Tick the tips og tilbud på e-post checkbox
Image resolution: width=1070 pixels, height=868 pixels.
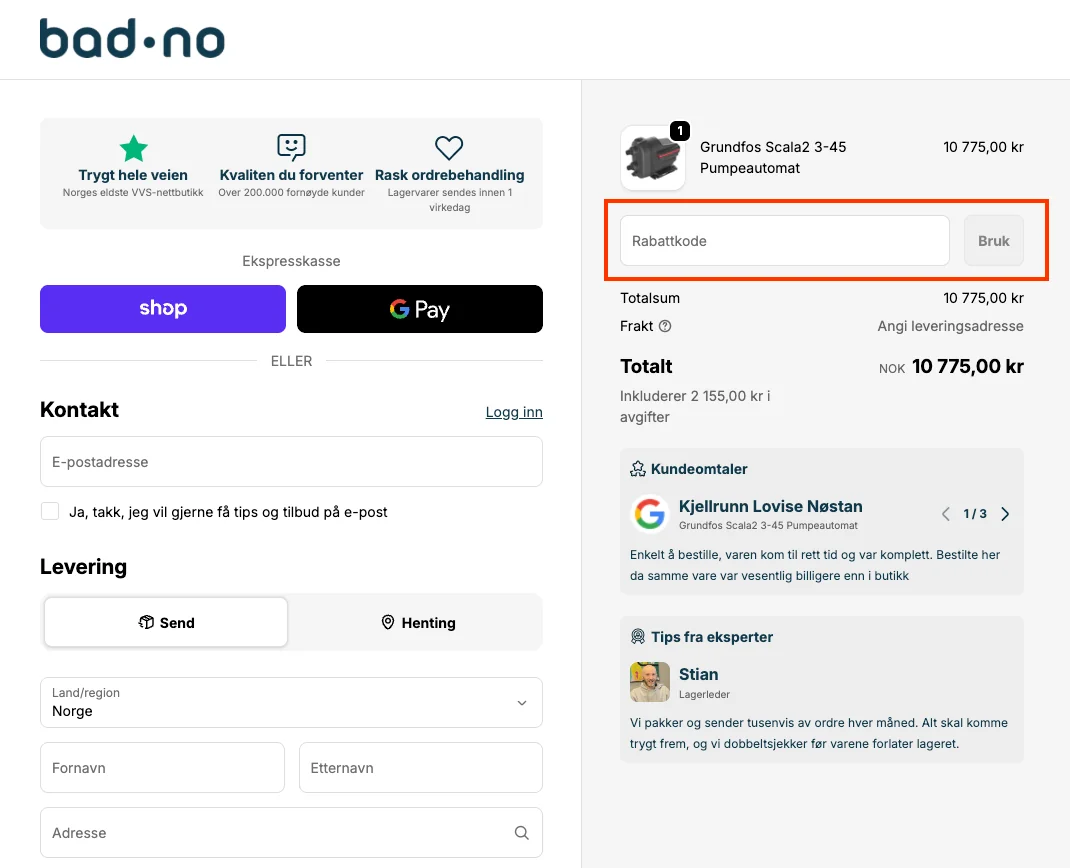[x=50, y=511]
